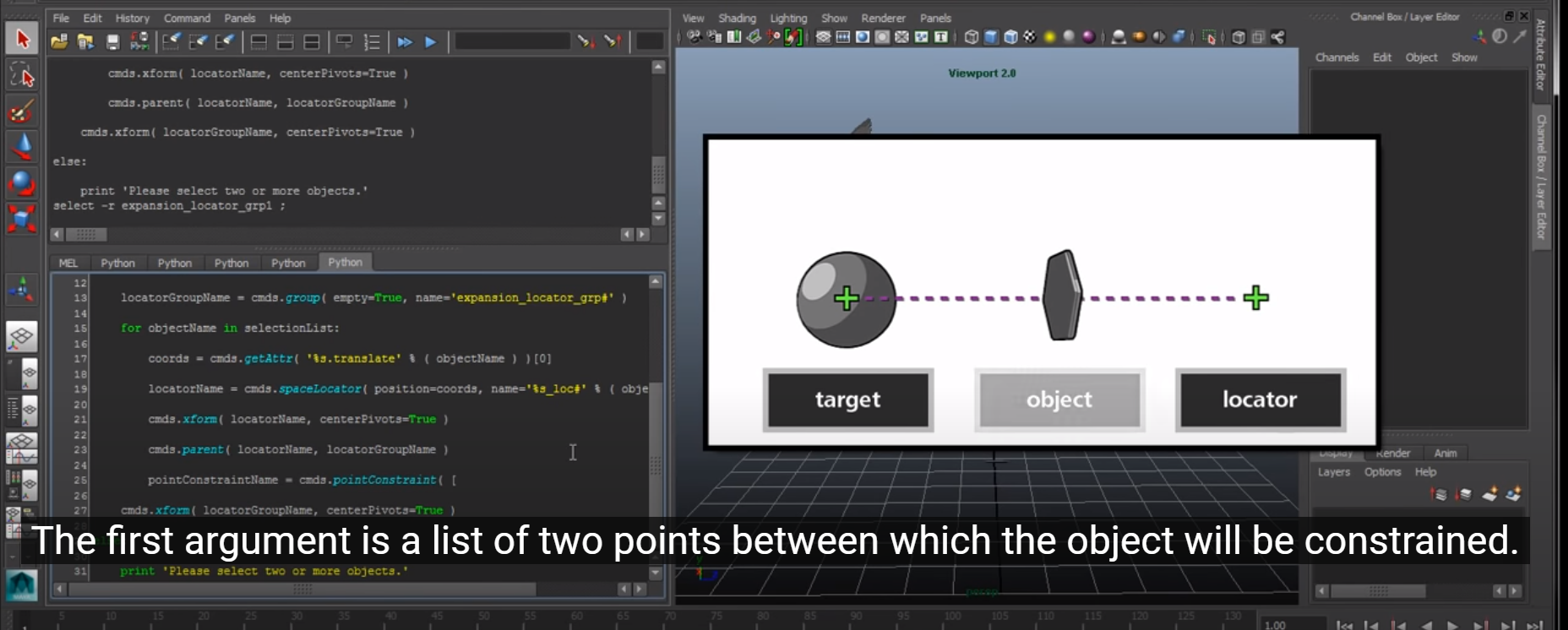
Task: Execute all script with double arrow
Action: click(x=405, y=41)
